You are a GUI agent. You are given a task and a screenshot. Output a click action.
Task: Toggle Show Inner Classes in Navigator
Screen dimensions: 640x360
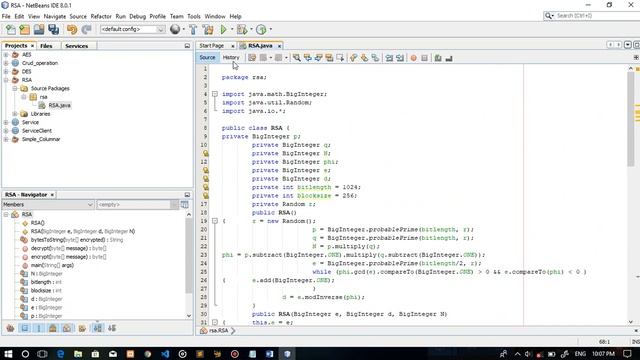click(67, 328)
